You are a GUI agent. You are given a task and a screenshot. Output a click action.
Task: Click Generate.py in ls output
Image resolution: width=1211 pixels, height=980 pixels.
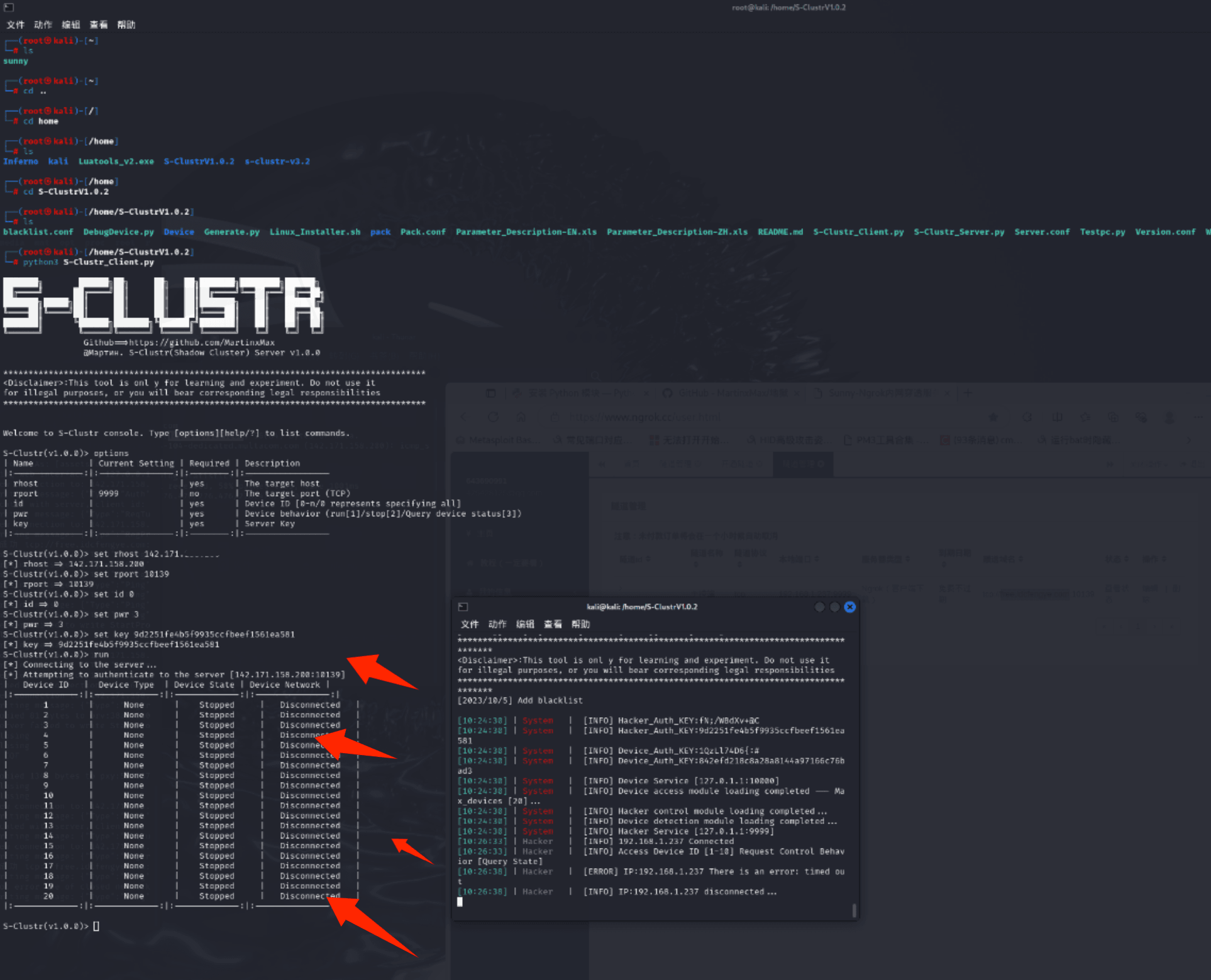232,232
